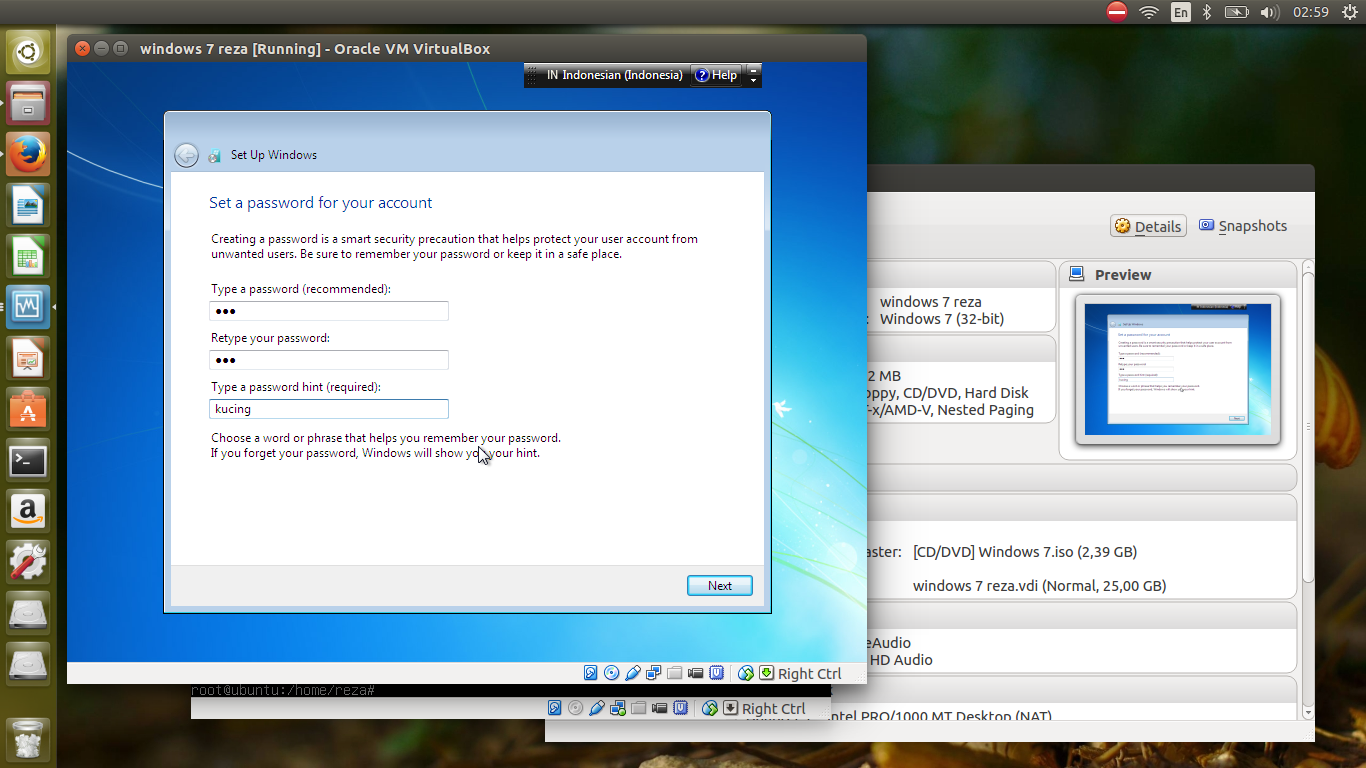Screen dimensions: 1366x768
Task: Click the terminal prompt root@ubuntu:/home/reza#
Action: (x=283, y=691)
